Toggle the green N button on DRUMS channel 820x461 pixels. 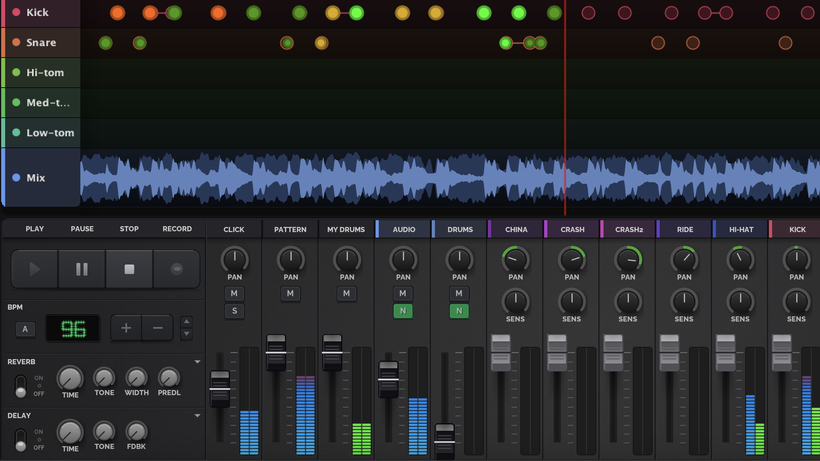click(x=459, y=311)
